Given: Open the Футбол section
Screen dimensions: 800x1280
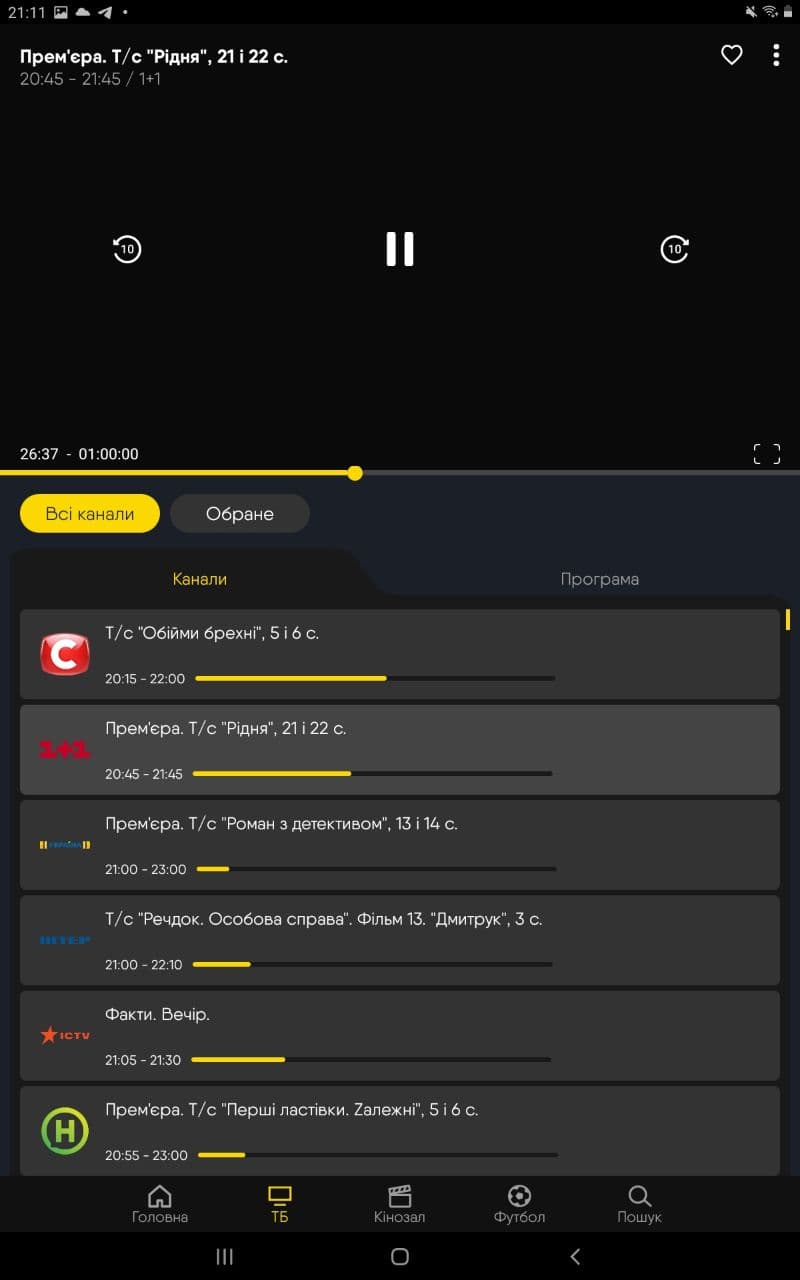Looking at the screenshot, I should pyautogui.click(x=519, y=1204).
